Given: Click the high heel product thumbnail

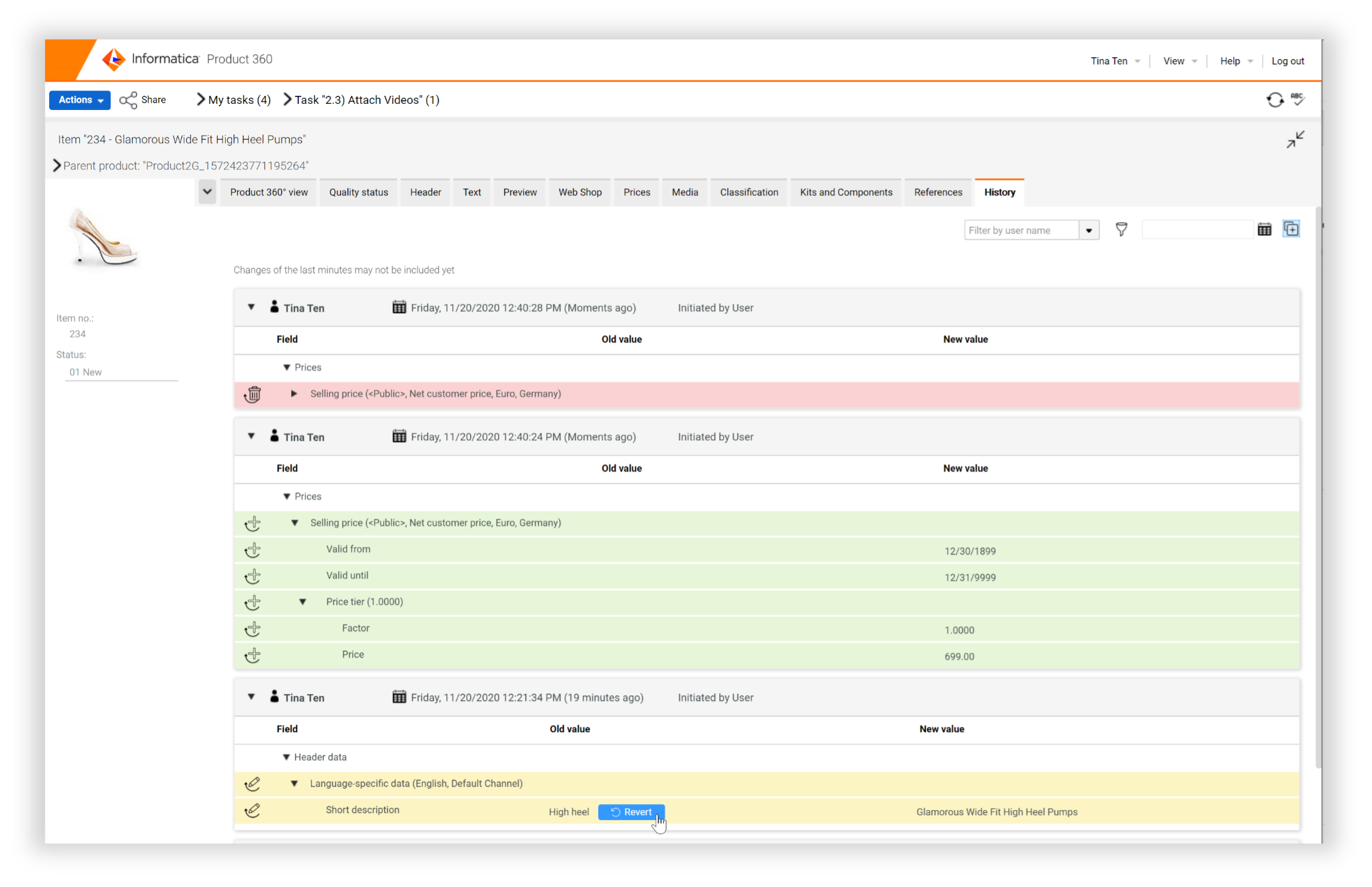Looking at the screenshot, I should tap(103, 238).
